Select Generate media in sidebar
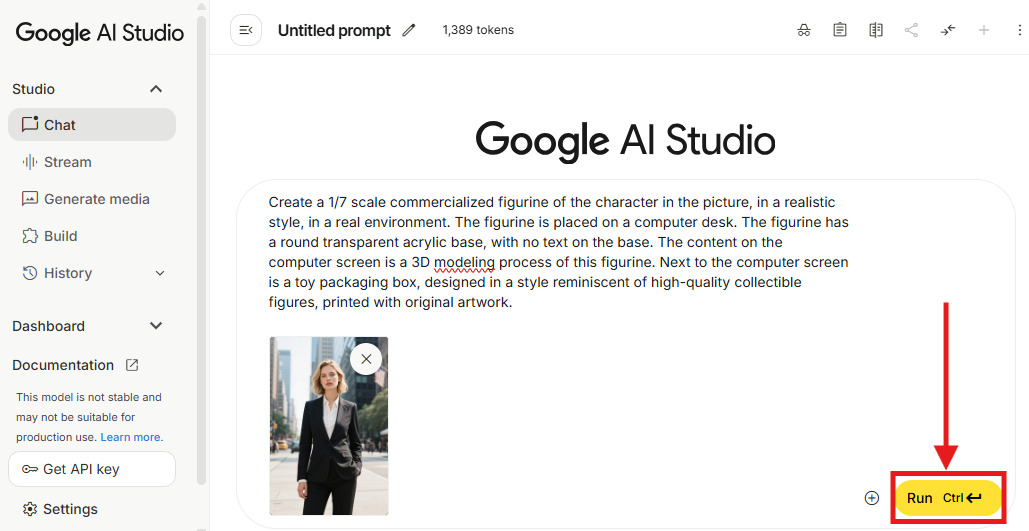1029x531 pixels. click(96, 199)
